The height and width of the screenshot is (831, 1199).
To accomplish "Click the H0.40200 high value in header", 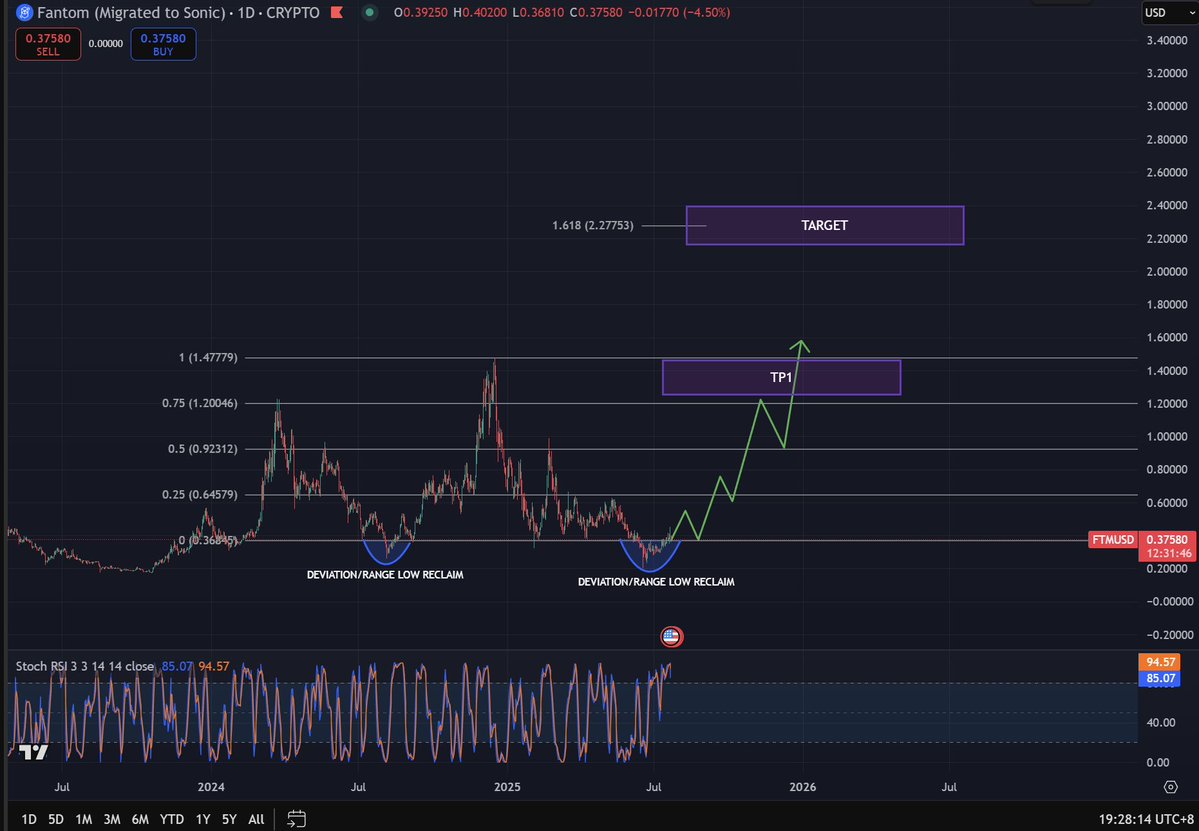I will point(480,12).
